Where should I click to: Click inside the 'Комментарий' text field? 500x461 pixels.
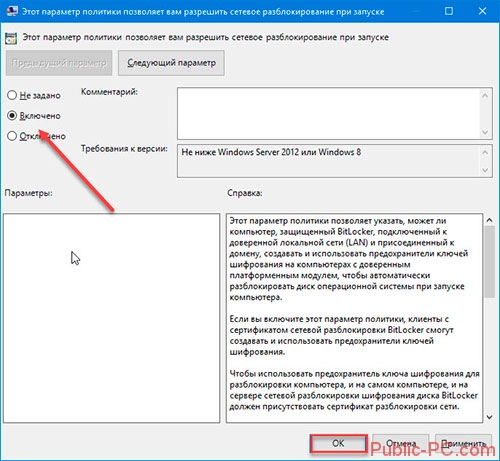(x=329, y=113)
